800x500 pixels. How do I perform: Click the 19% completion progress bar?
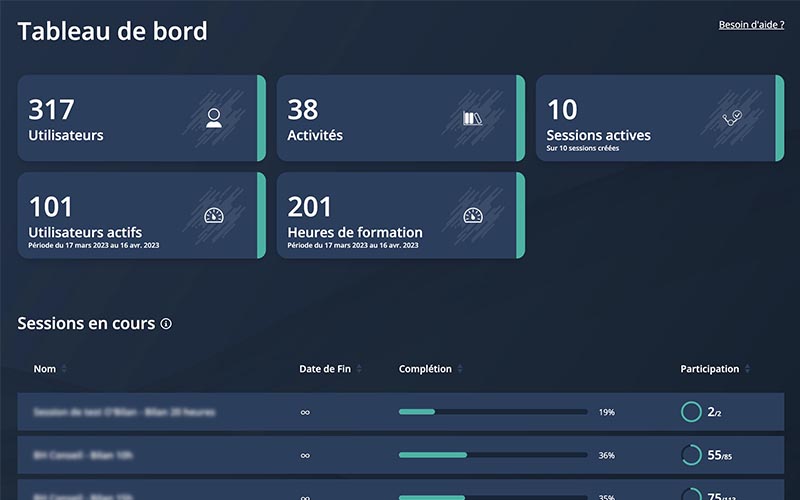493,412
